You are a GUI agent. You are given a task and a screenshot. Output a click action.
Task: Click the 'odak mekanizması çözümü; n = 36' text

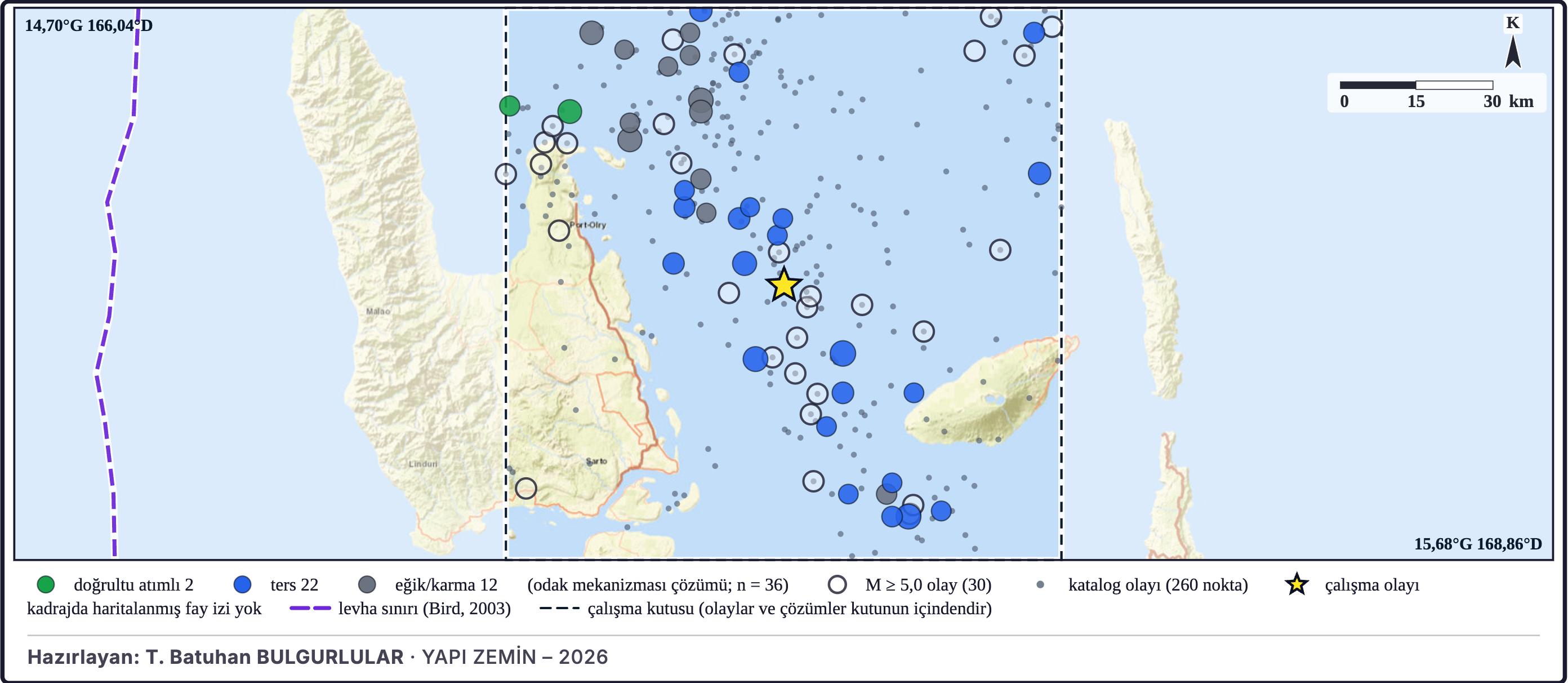657,585
